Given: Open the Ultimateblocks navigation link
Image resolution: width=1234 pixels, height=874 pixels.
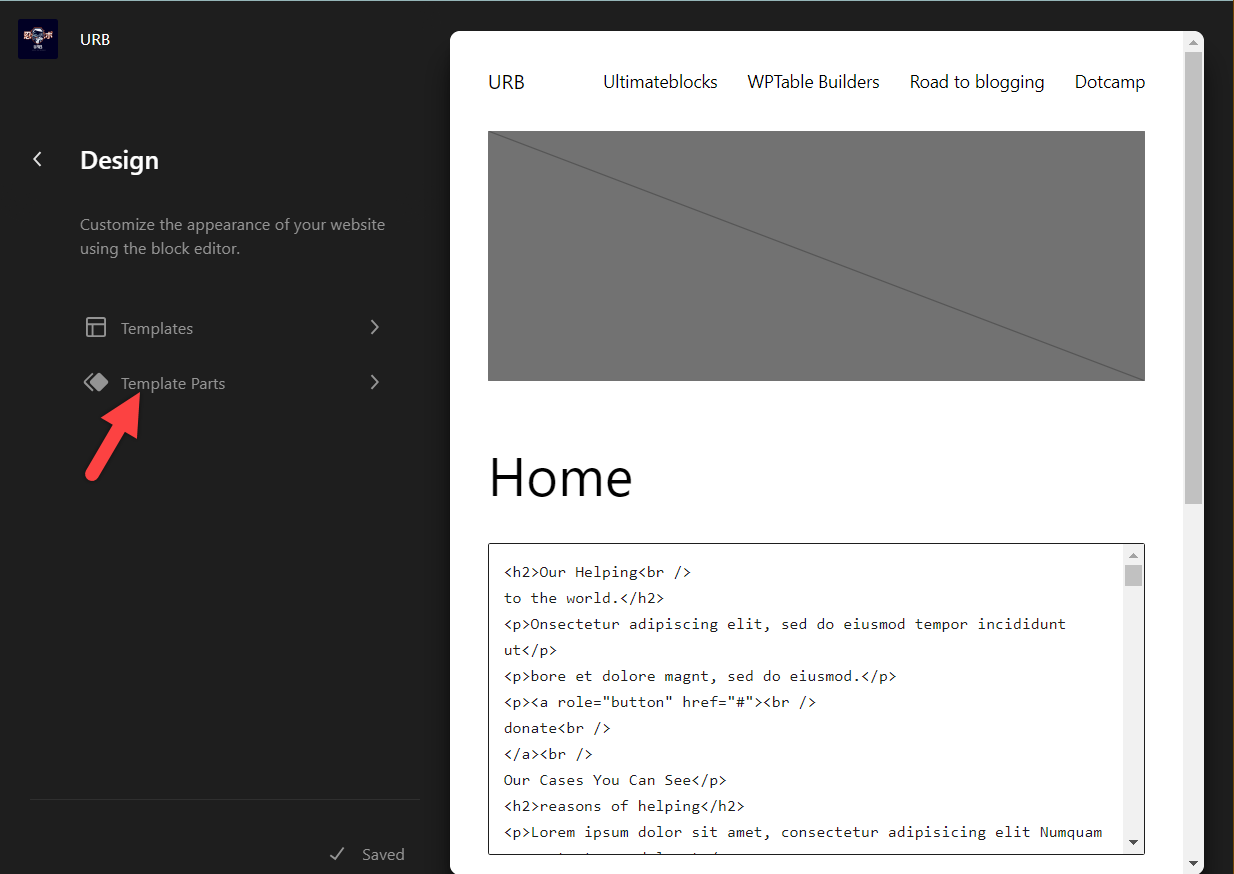Looking at the screenshot, I should click(x=660, y=82).
